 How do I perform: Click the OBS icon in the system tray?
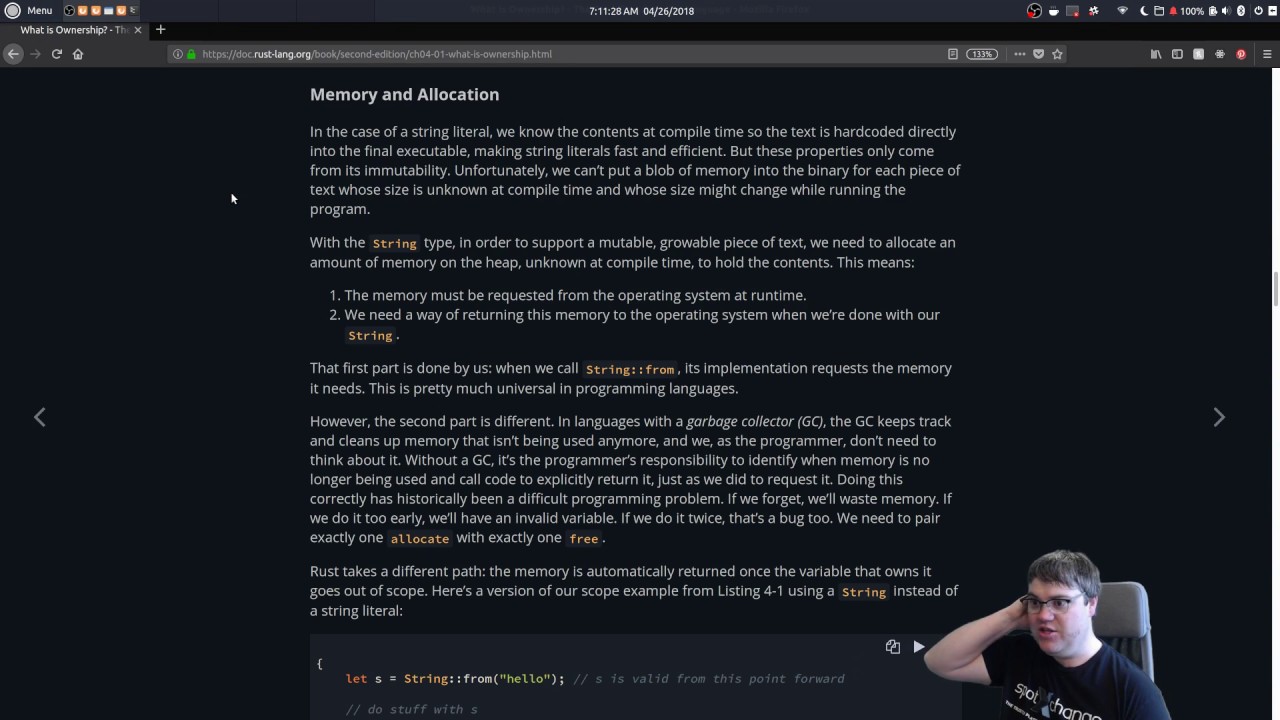point(1034,11)
